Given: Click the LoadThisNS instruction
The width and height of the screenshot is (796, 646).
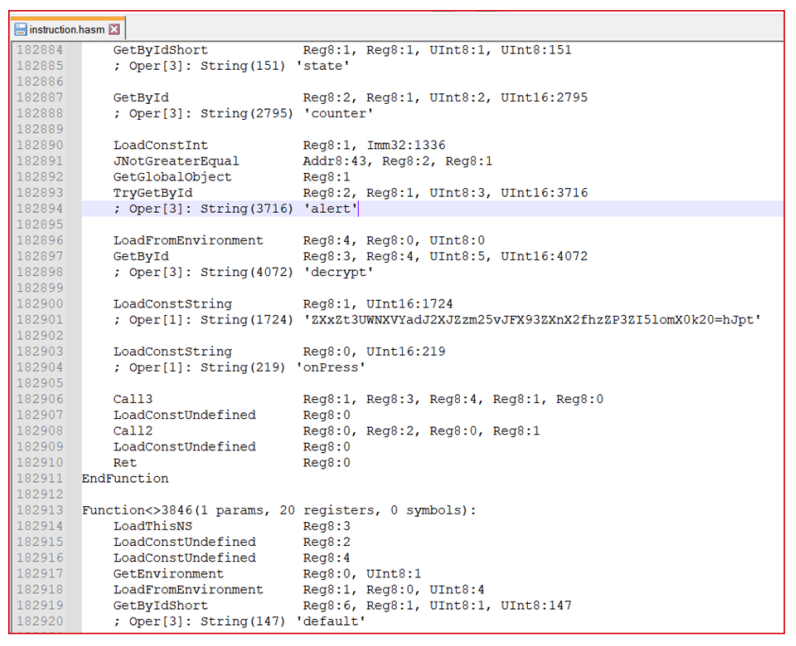Looking at the screenshot, I should click(152, 526).
